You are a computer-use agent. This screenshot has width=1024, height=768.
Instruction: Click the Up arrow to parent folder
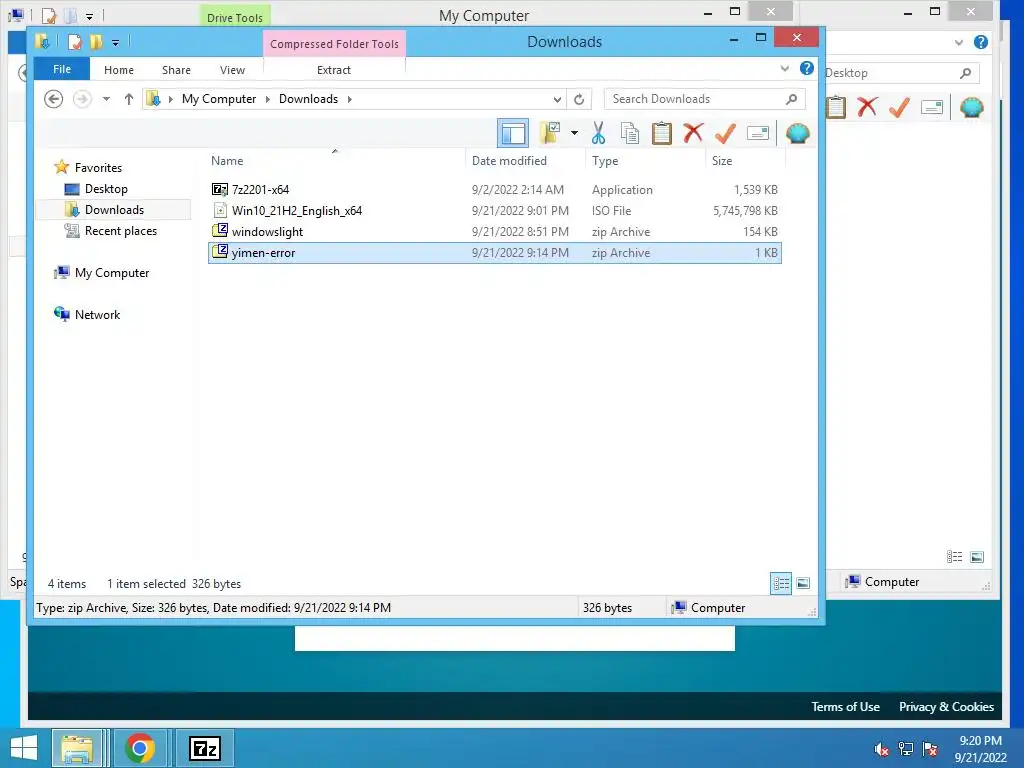tap(129, 99)
